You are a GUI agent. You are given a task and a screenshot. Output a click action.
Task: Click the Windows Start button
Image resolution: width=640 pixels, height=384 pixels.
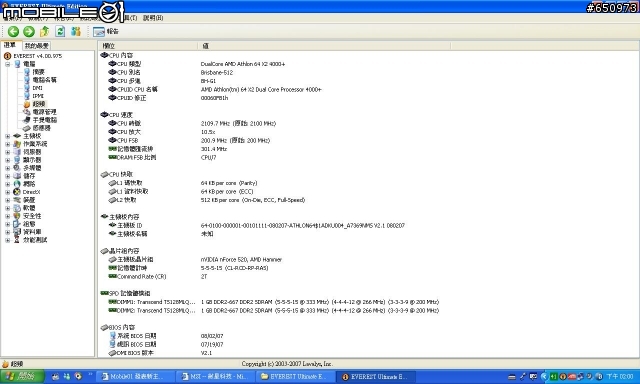pyautogui.click(x=22, y=376)
